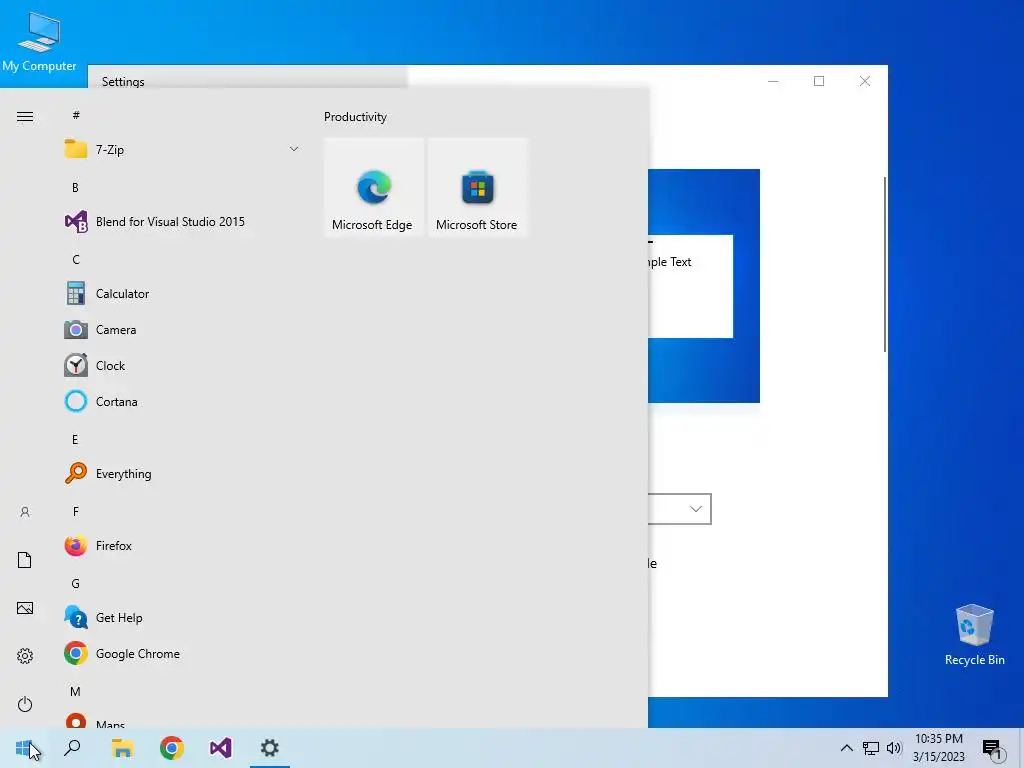
Task: Jump to the C letter header
Action: [x=76, y=260]
